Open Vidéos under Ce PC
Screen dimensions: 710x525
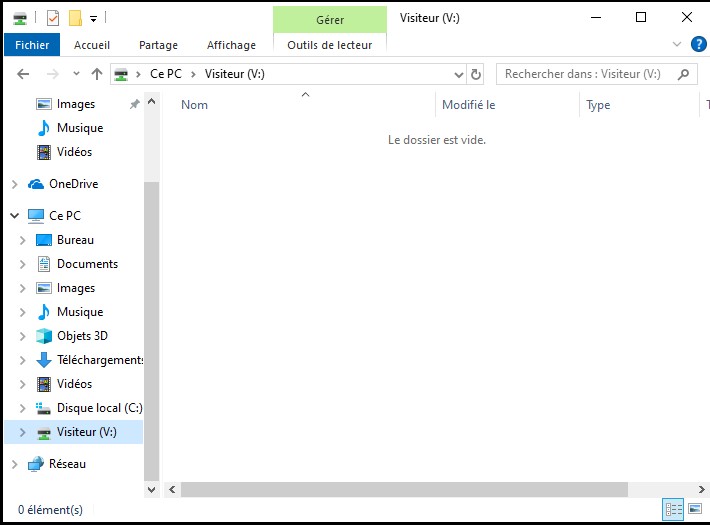click(75, 384)
